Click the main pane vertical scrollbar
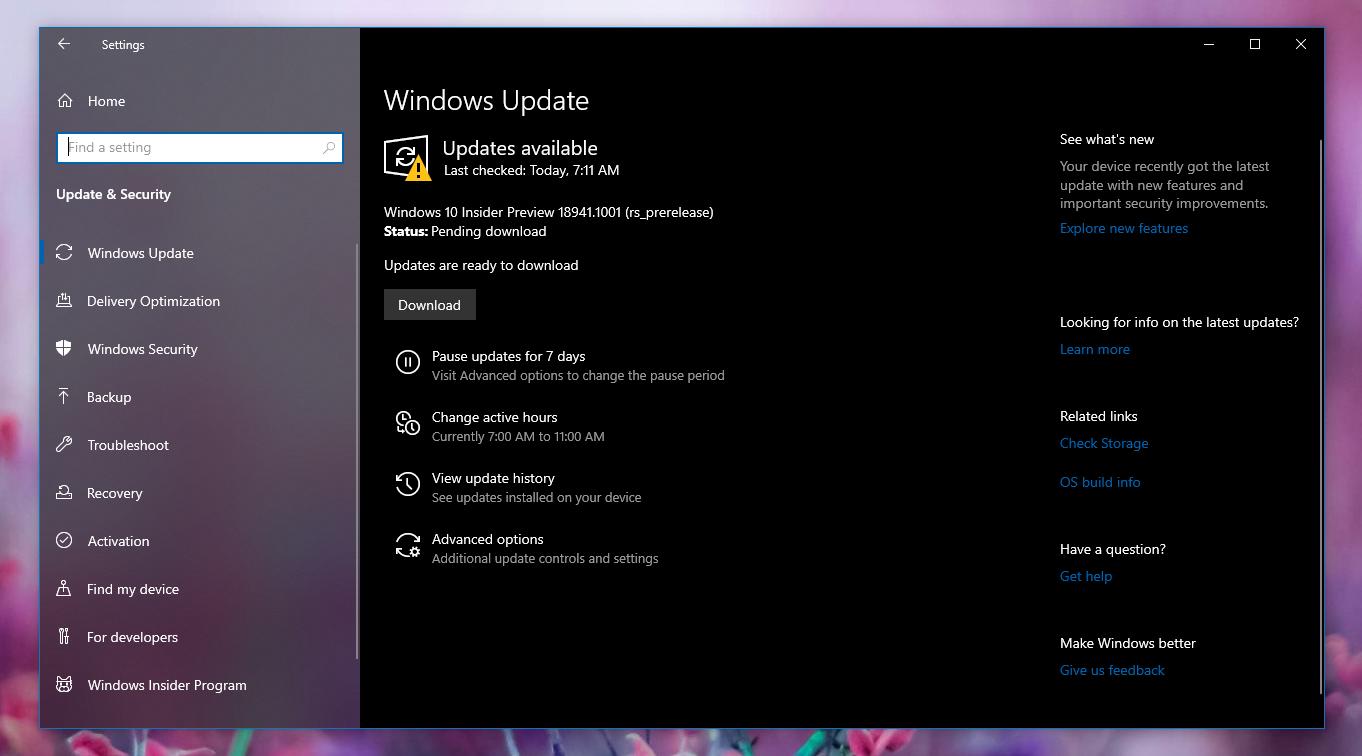This screenshot has width=1362, height=756. [x=1321, y=415]
